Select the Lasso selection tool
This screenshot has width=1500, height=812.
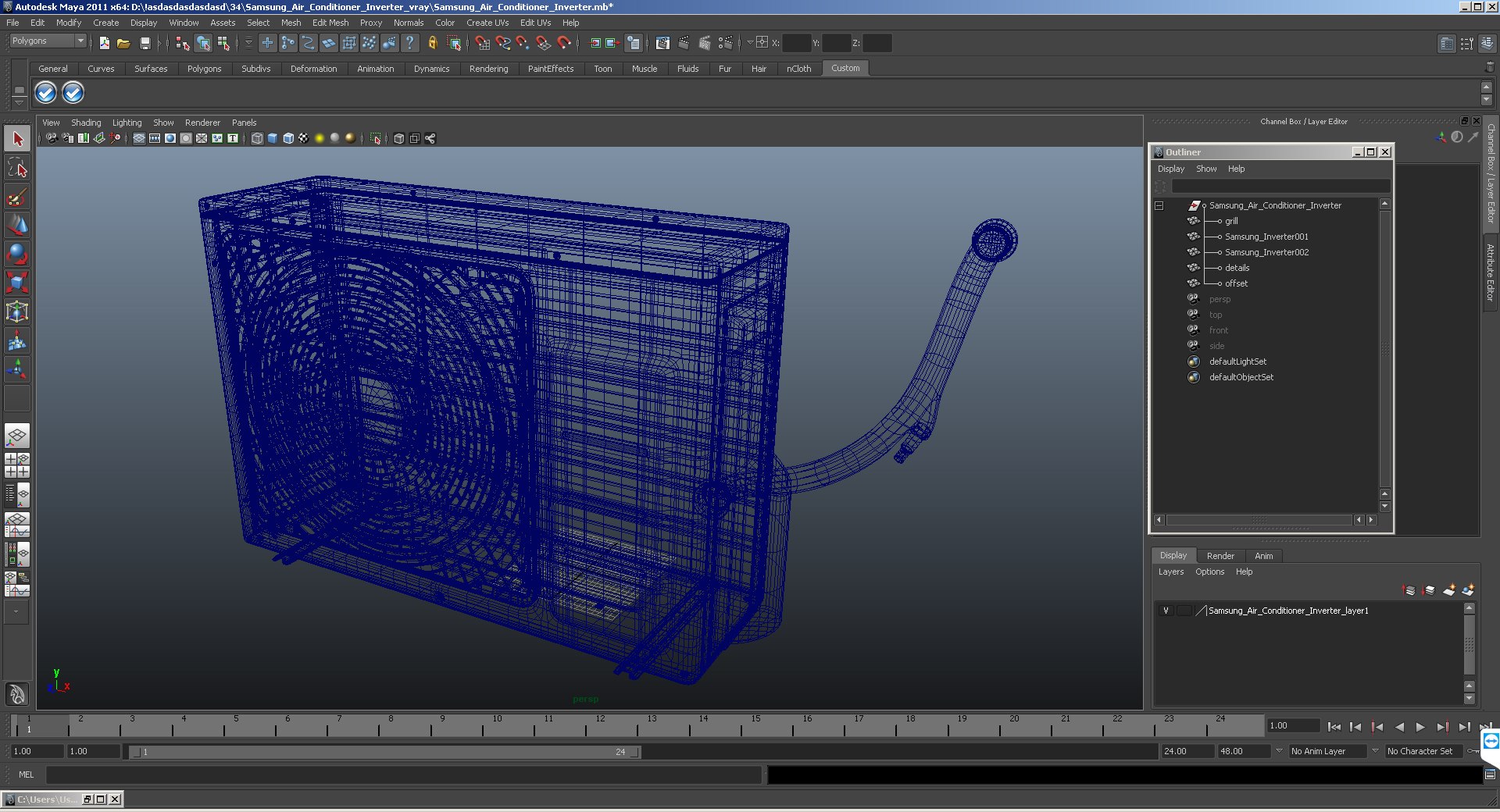click(x=17, y=168)
